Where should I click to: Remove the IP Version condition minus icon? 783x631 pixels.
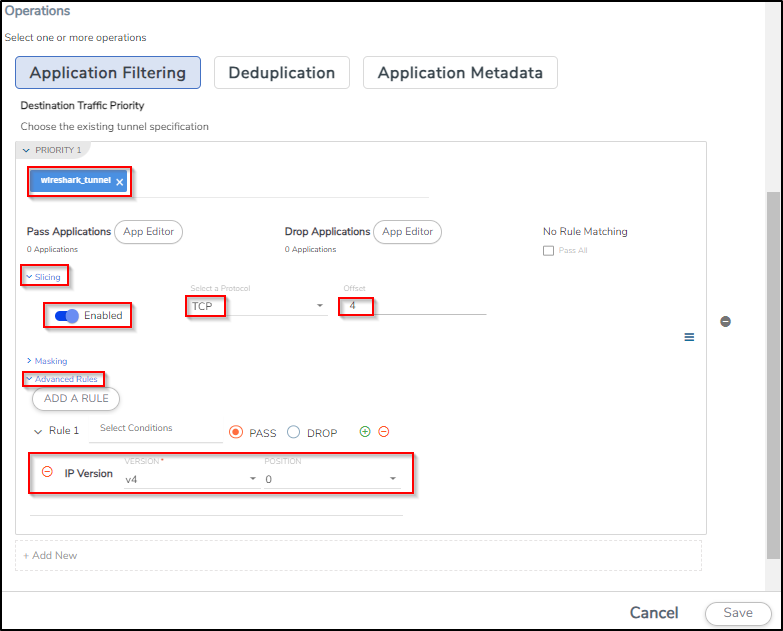pos(47,472)
